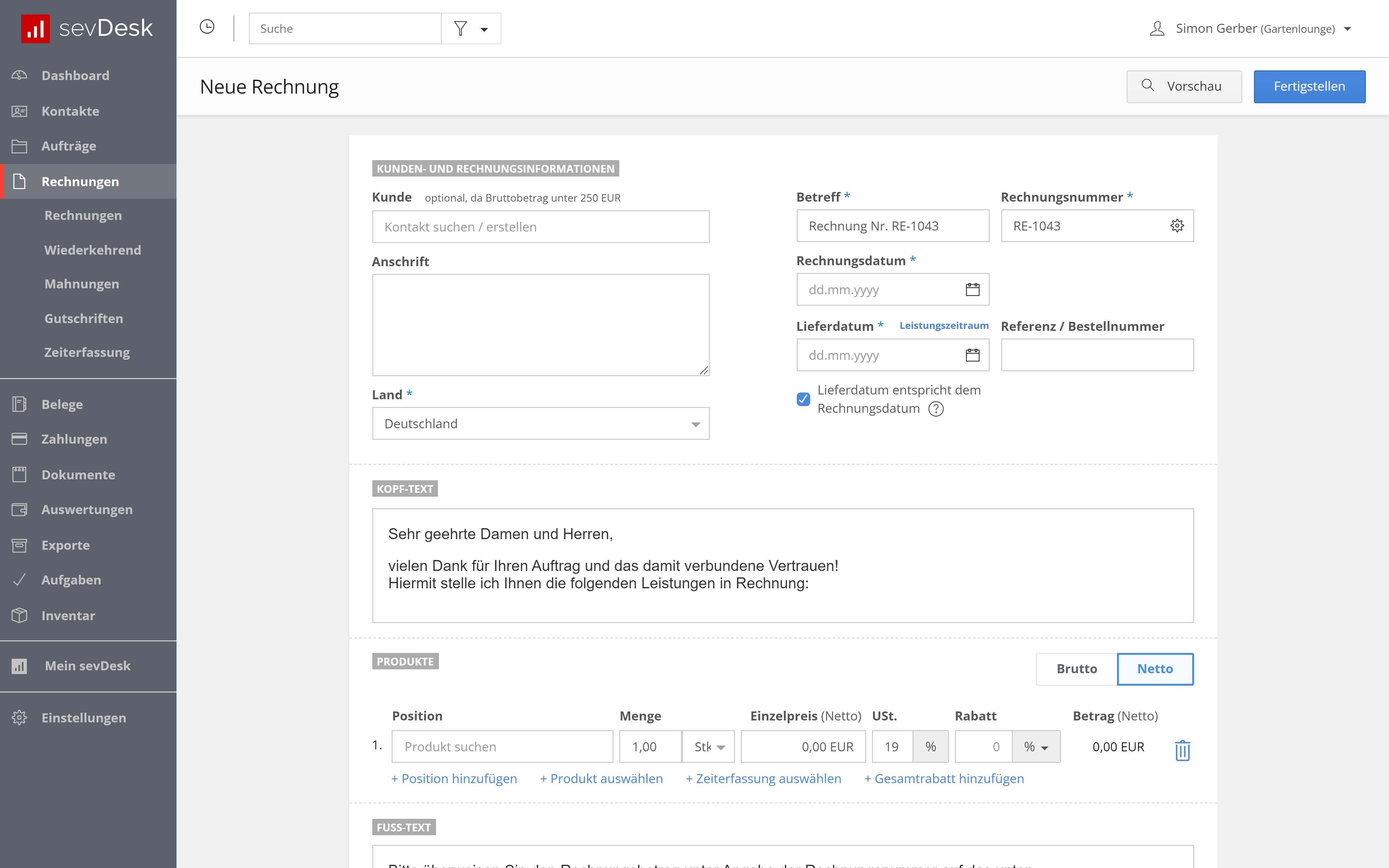Screen dimensions: 1389x868
Task: Click the Anschrift textarea resize handle
Action: (704, 370)
